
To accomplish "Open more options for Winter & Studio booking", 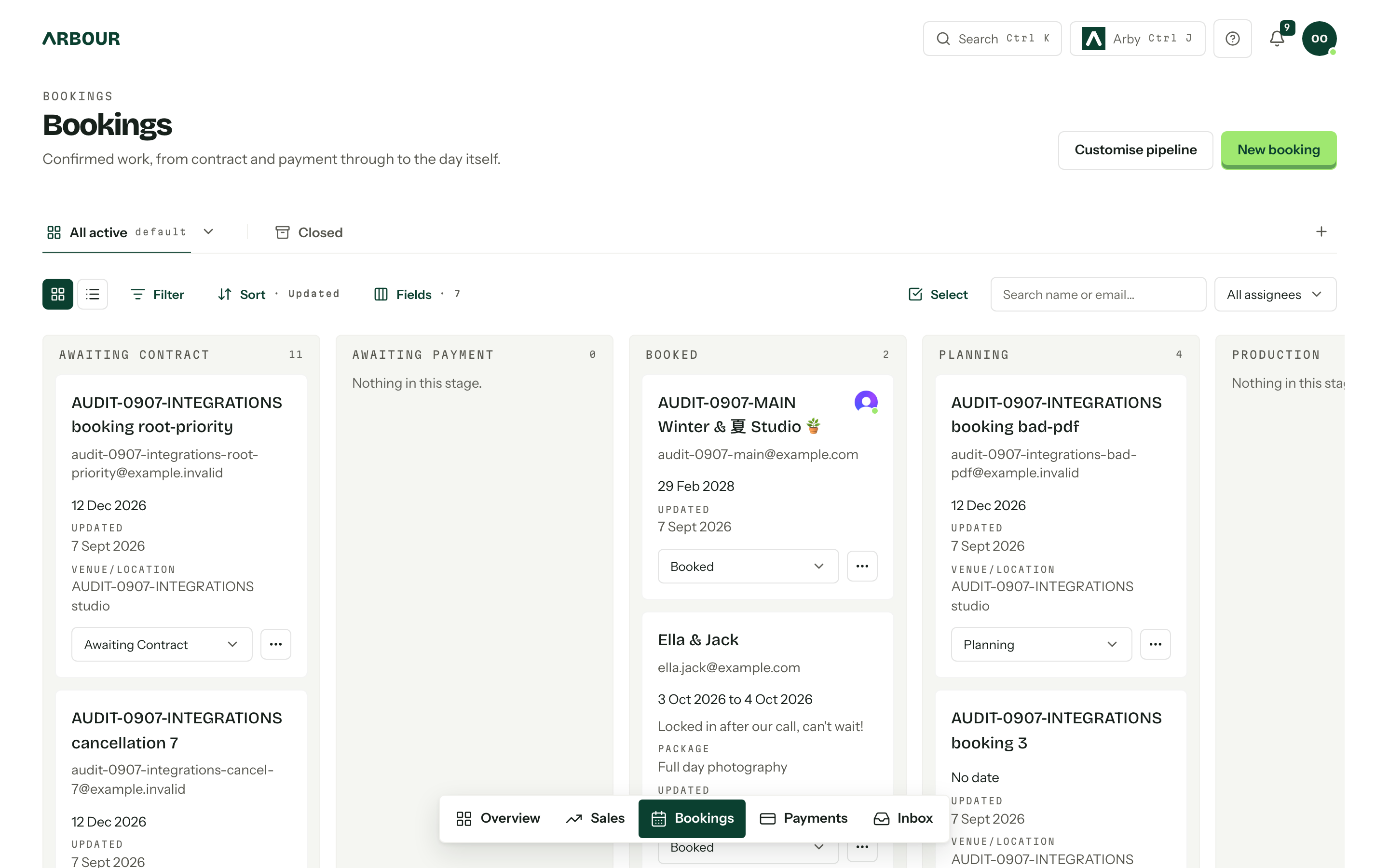I will (862, 566).
